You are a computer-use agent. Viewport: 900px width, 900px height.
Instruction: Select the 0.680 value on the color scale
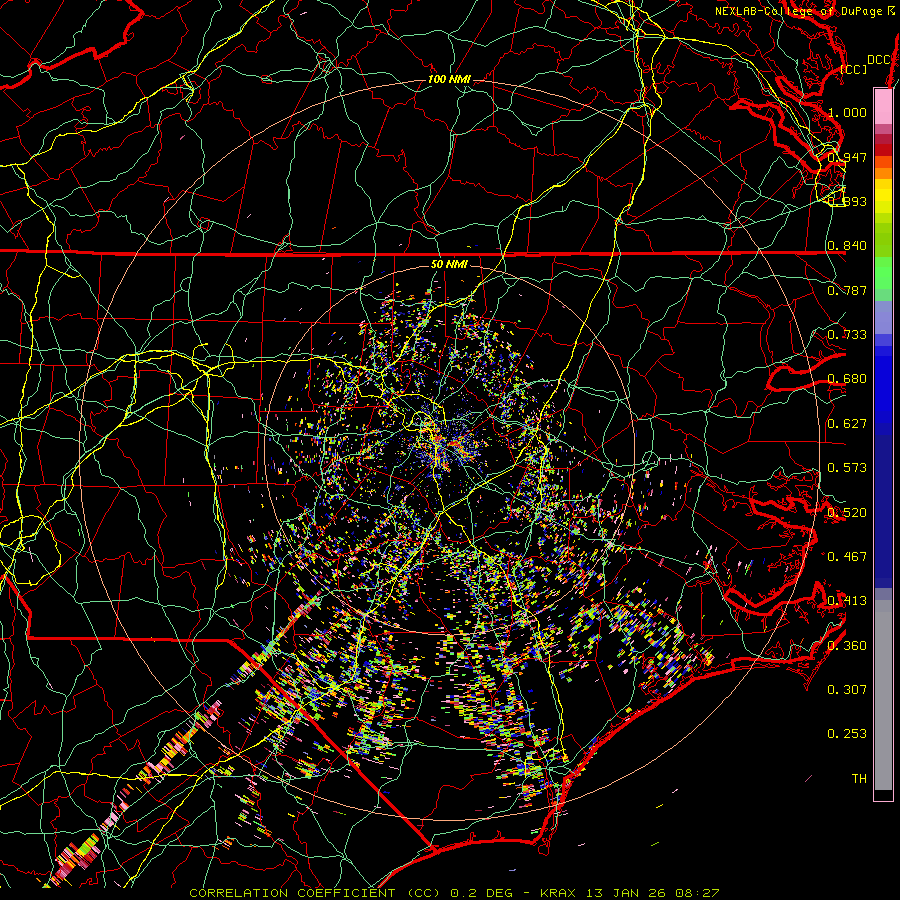[x=847, y=379]
